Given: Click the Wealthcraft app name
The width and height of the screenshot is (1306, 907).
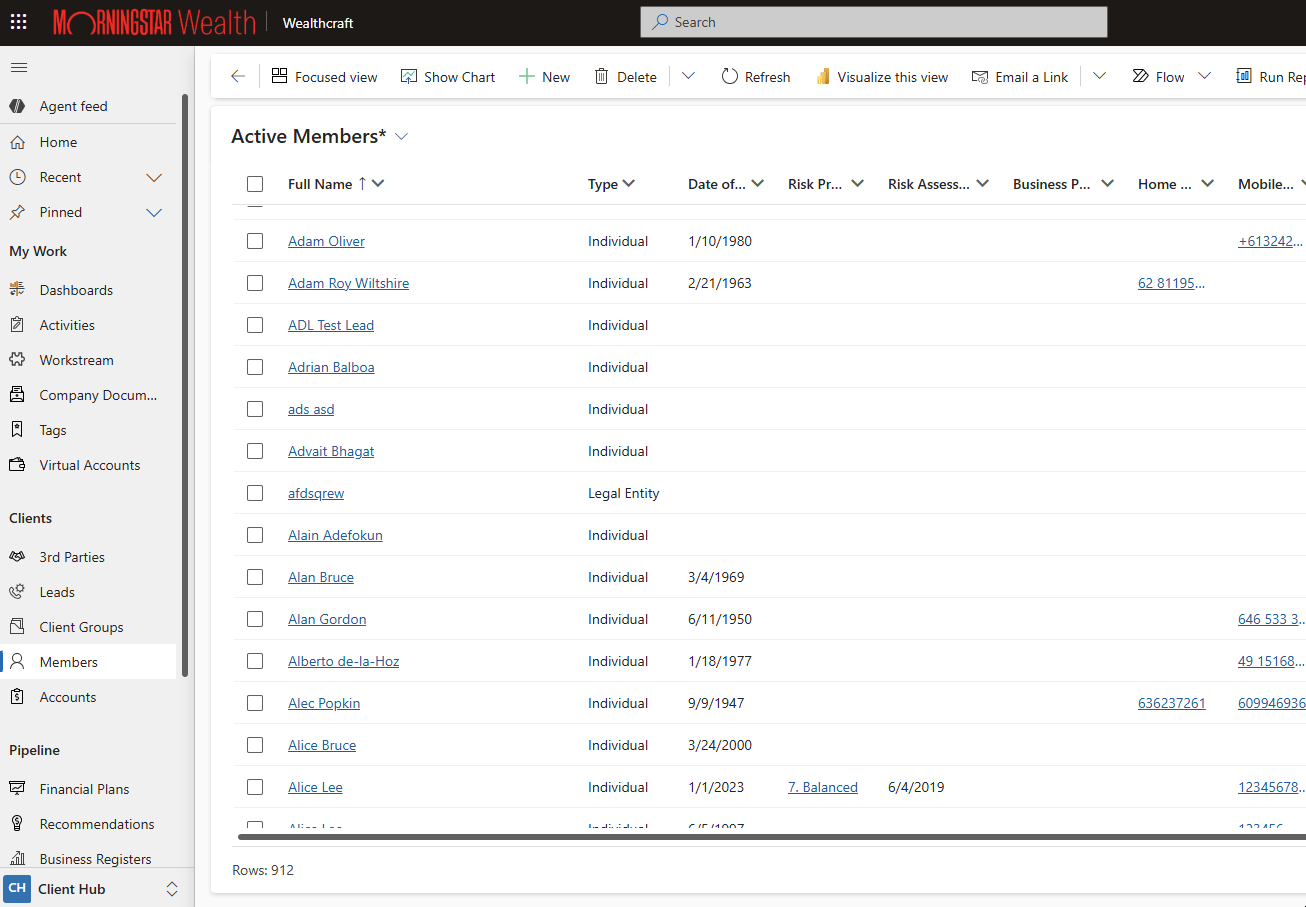Looking at the screenshot, I should pyautogui.click(x=318, y=22).
